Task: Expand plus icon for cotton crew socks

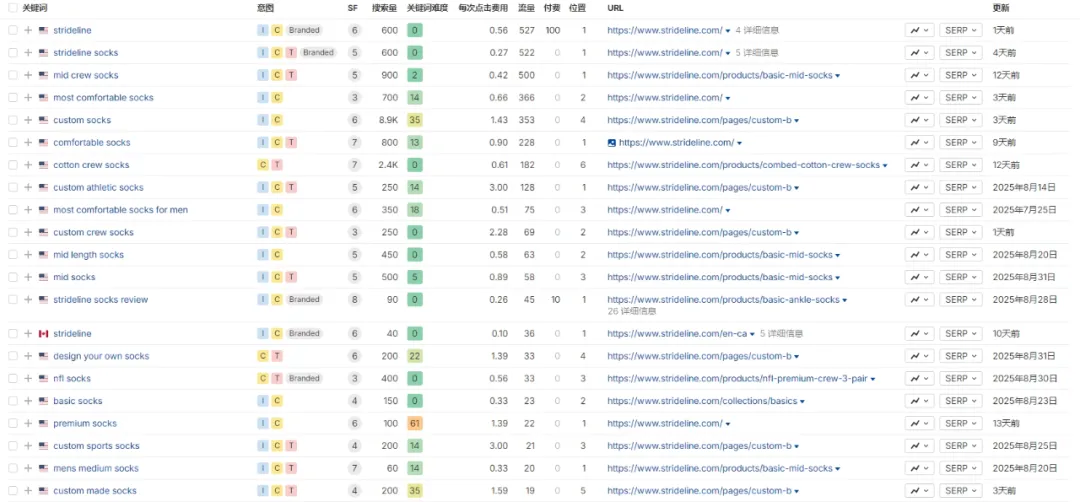Action: (28, 165)
